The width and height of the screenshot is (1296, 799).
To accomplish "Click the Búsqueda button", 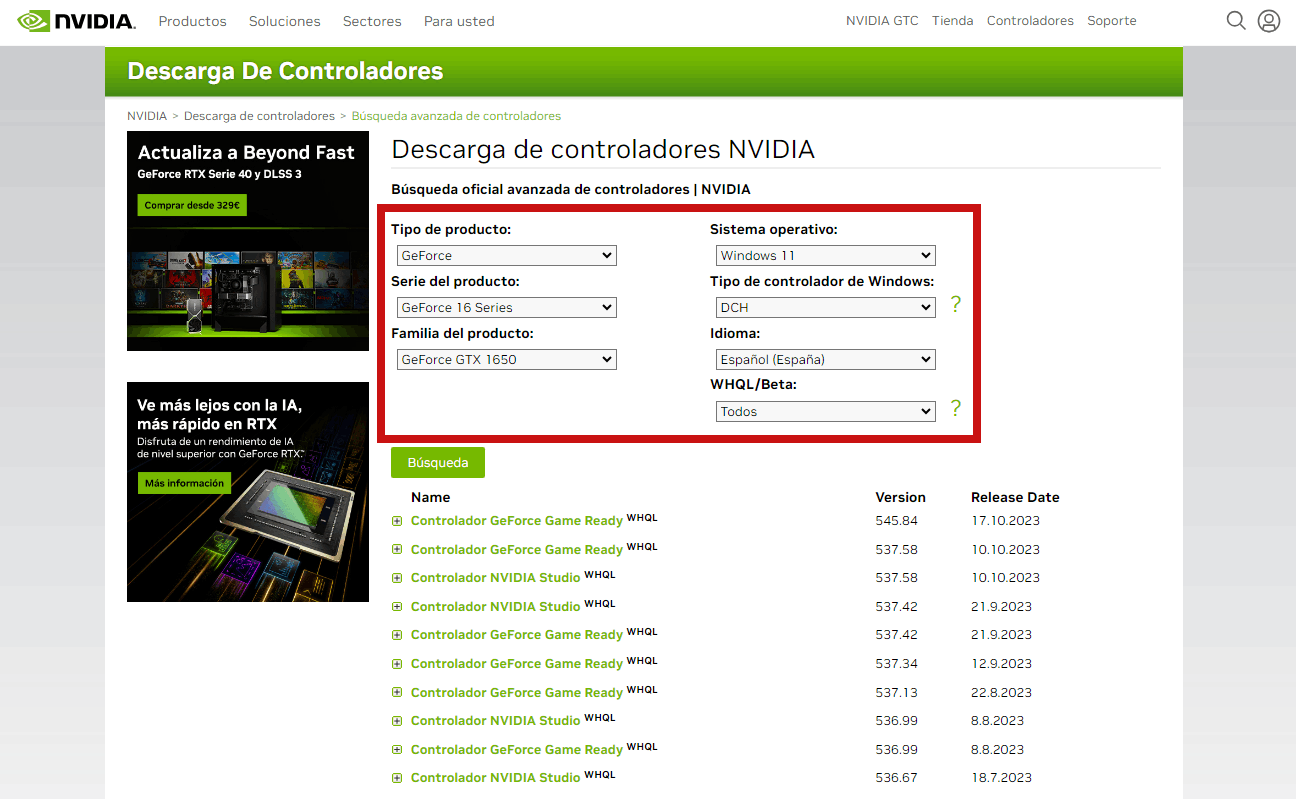I will [438, 463].
